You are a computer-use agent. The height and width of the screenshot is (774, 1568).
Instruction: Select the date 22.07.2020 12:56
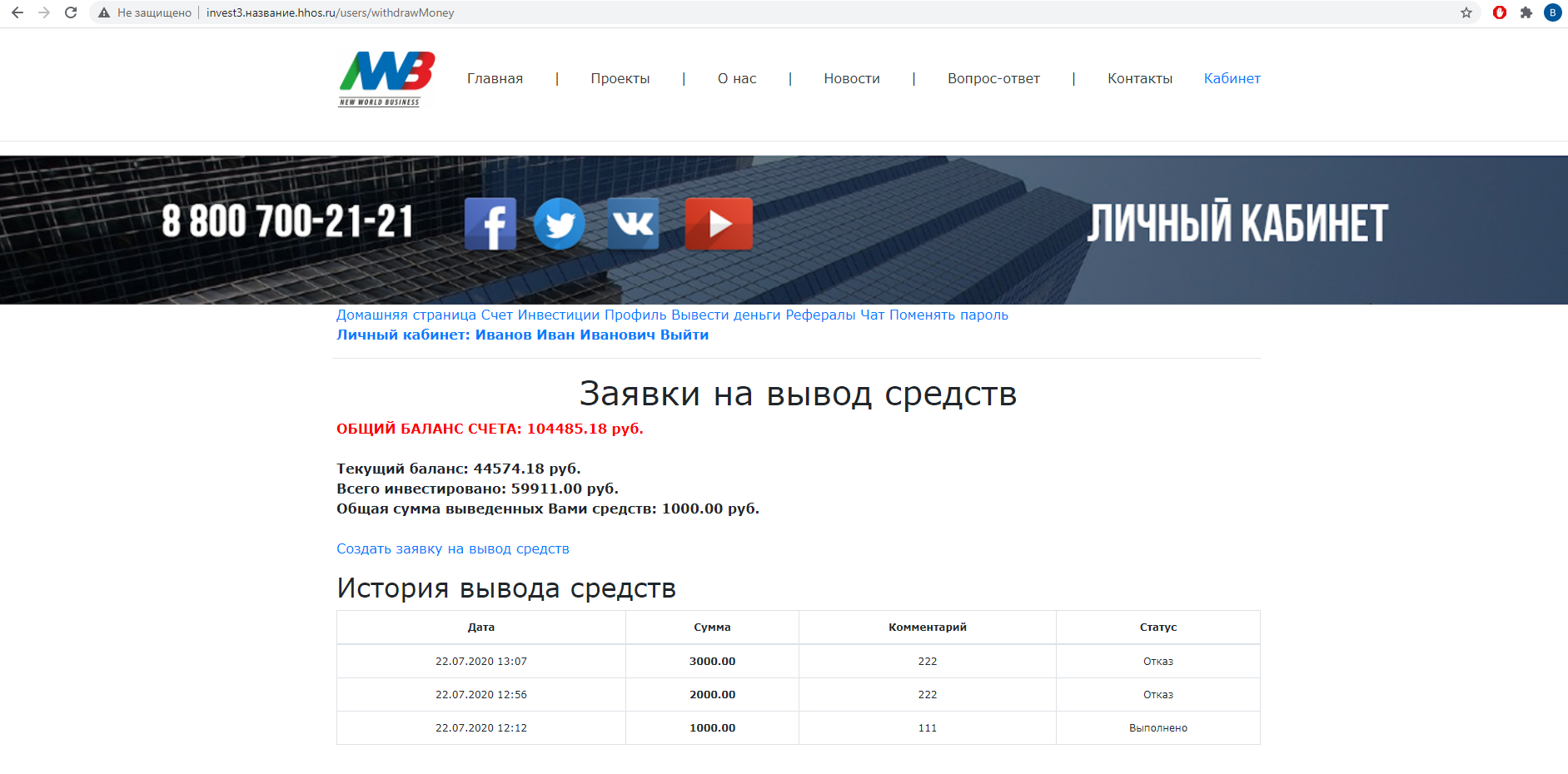[481, 695]
